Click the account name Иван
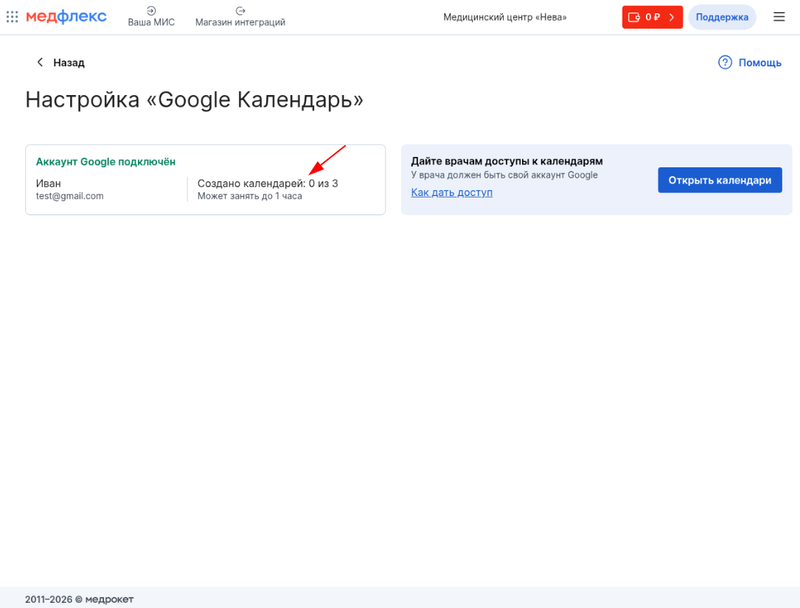Viewport: 800px width, 608px height. [x=48, y=183]
